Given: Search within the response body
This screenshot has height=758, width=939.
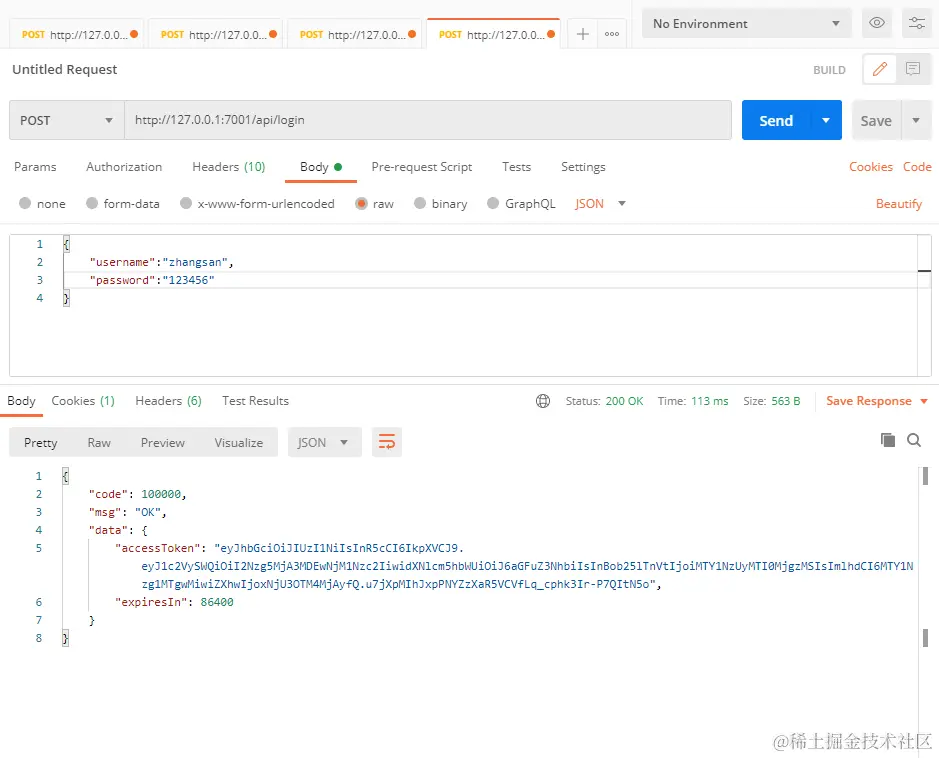Looking at the screenshot, I should coord(914,440).
